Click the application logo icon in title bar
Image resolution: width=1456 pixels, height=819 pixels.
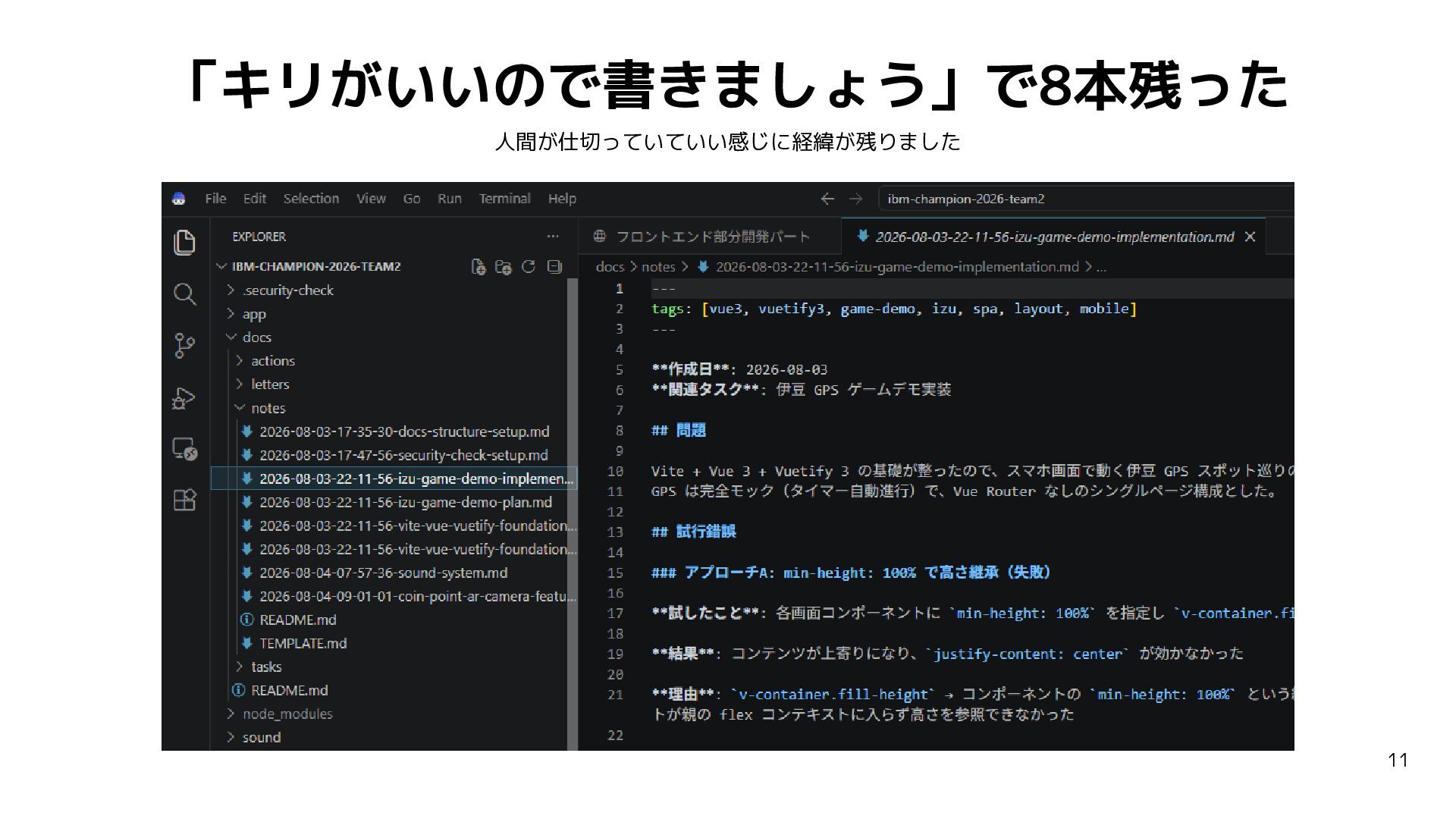point(178,199)
